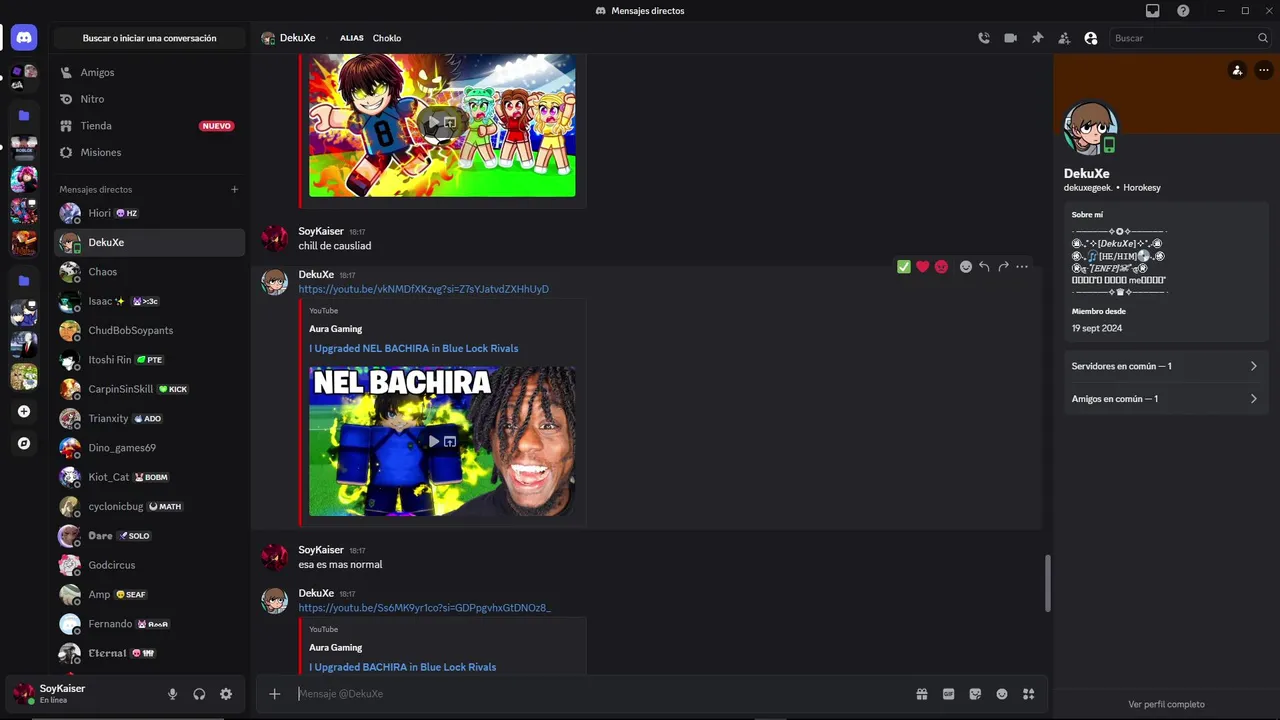Open Amigos friends page
This screenshot has width=1280, height=720.
coord(148,72)
